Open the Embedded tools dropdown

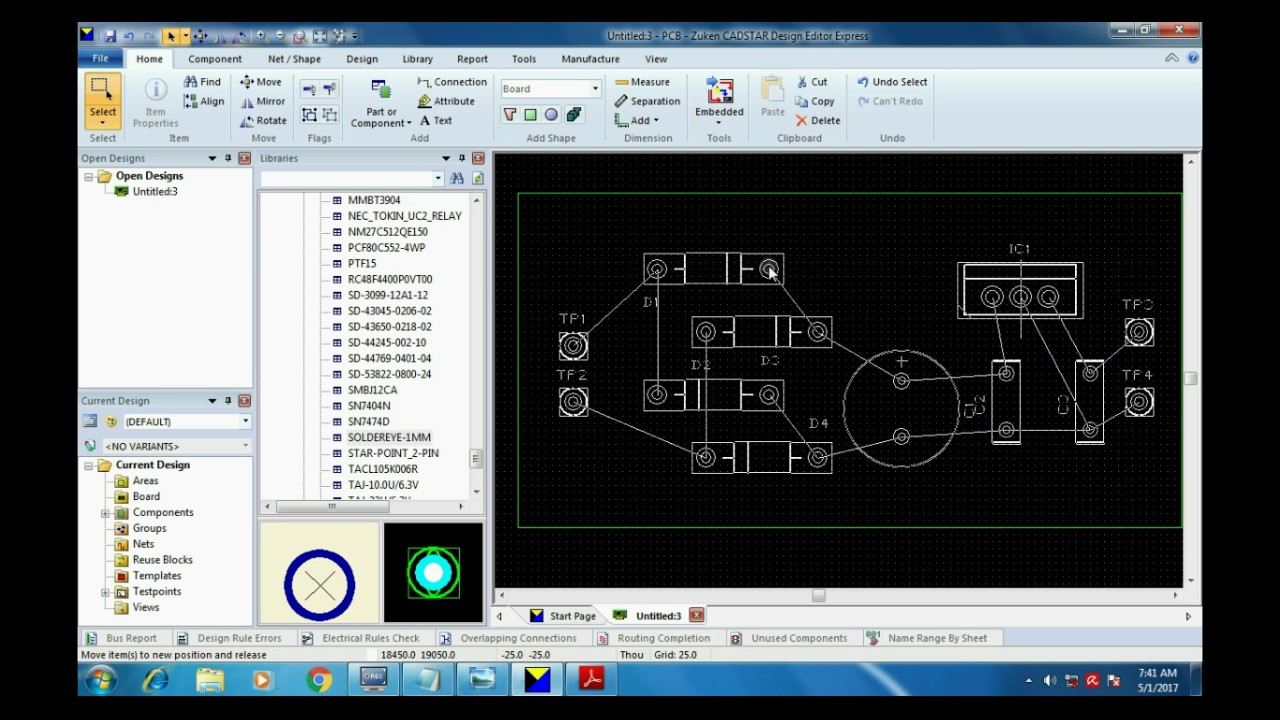(x=719, y=122)
